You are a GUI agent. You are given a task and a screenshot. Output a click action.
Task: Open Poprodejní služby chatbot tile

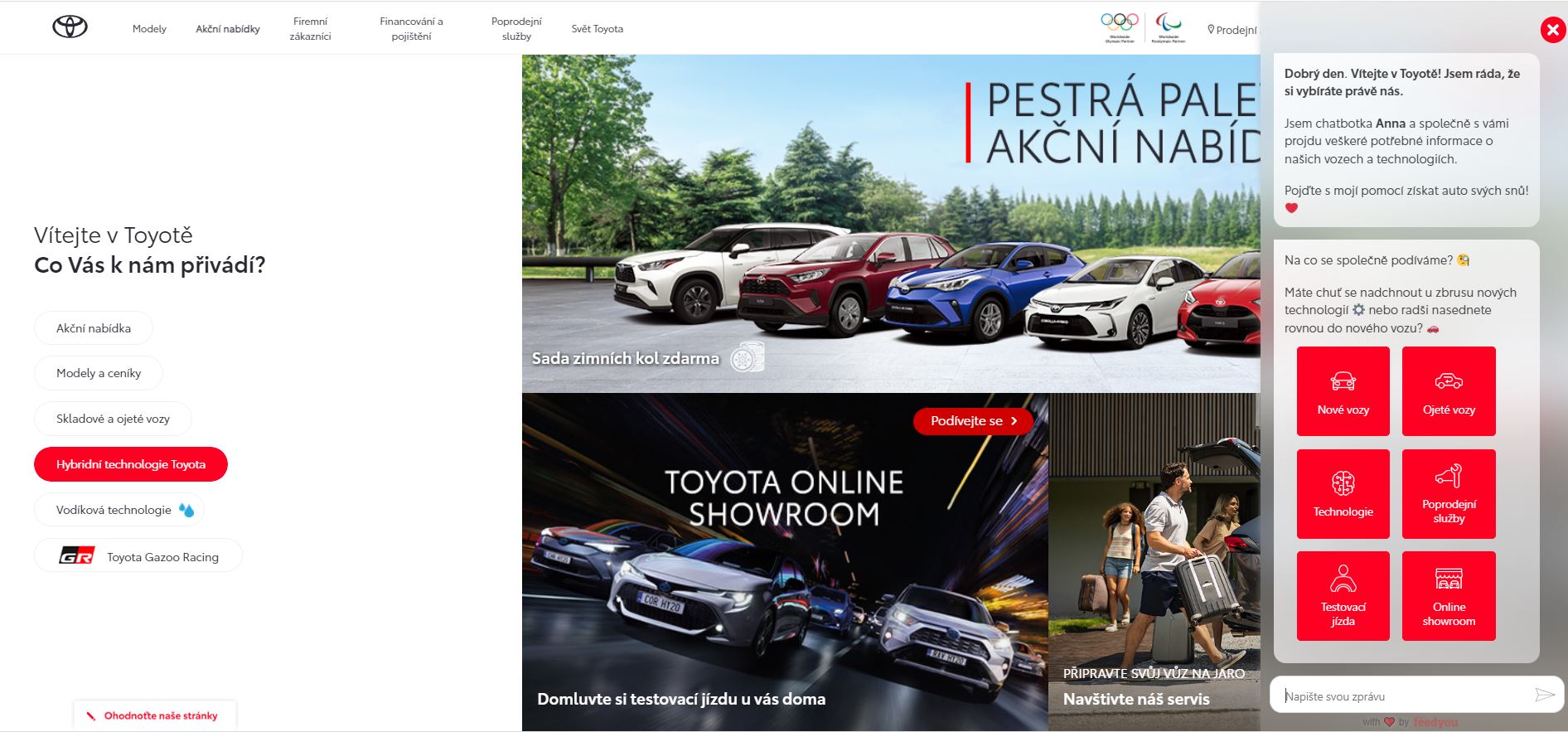pyautogui.click(x=1449, y=494)
